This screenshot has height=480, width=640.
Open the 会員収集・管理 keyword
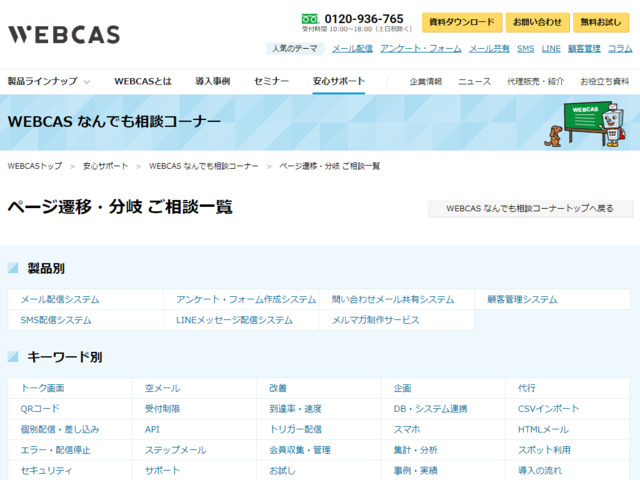point(300,450)
